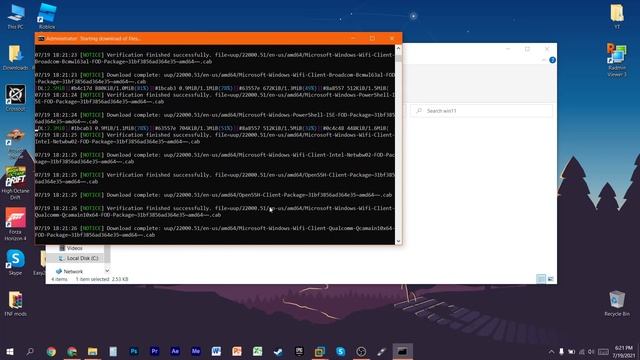Open volume control in system tray
This screenshot has height=360, width=640.
coord(591,351)
